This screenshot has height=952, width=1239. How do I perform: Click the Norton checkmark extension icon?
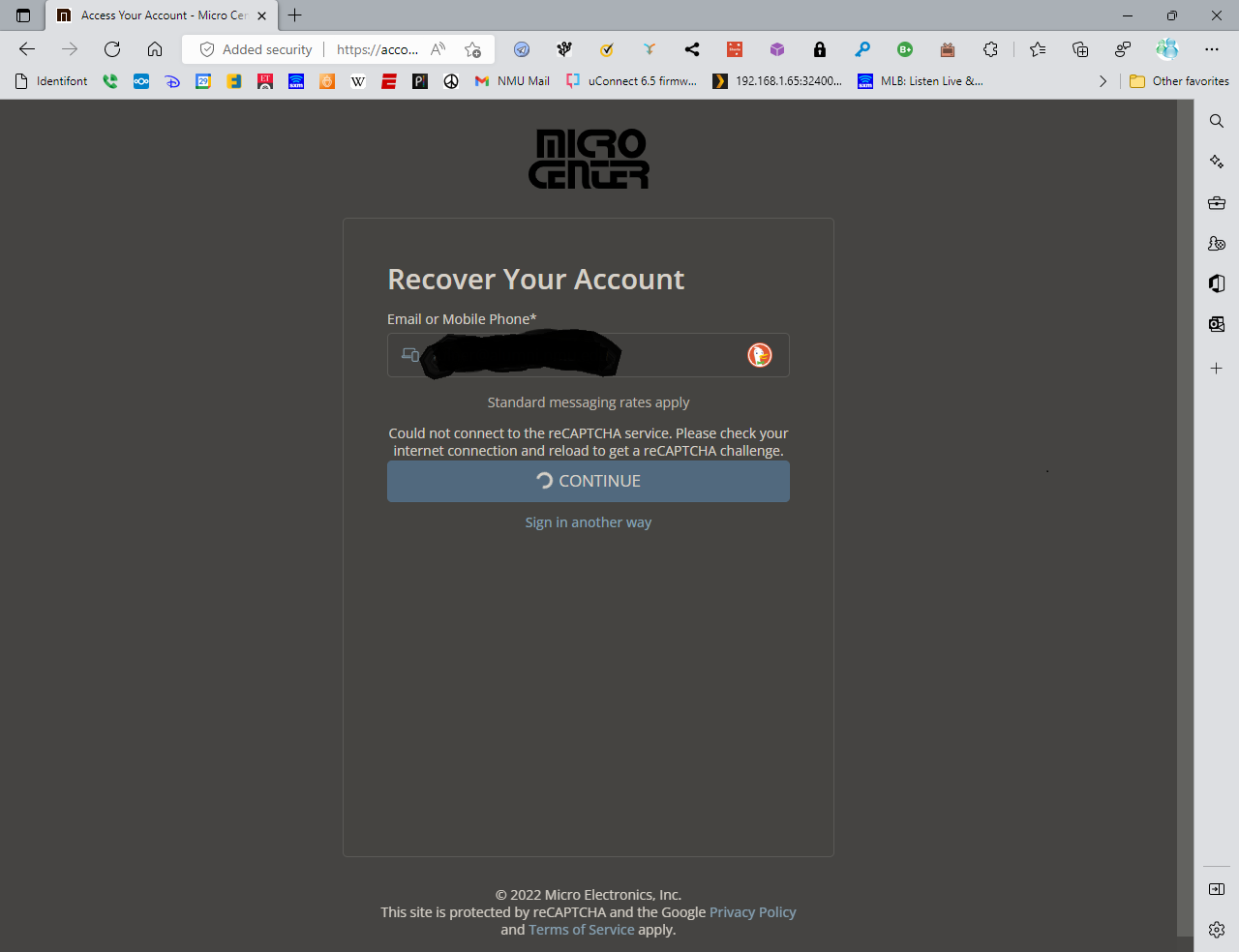[x=607, y=49]
